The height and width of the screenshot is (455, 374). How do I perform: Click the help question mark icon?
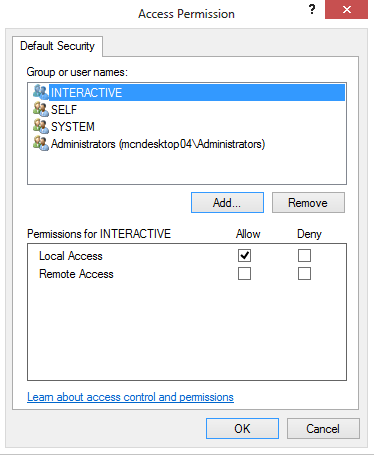point(312,9)
